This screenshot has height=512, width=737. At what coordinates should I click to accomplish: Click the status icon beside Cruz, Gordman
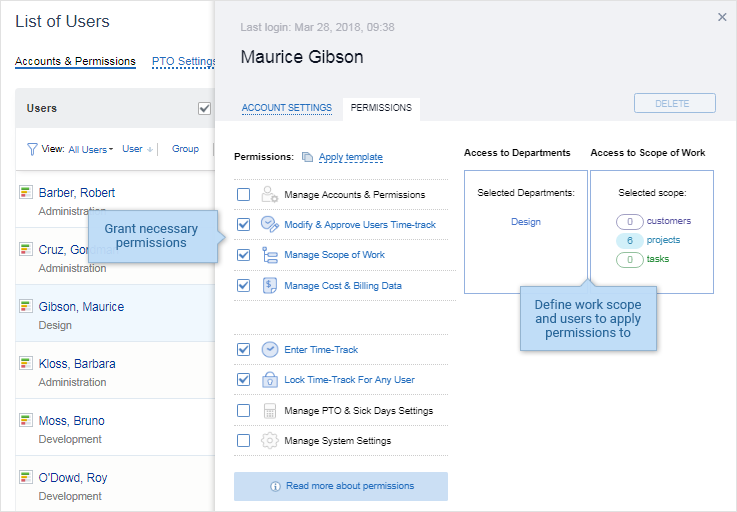[26, 249]
